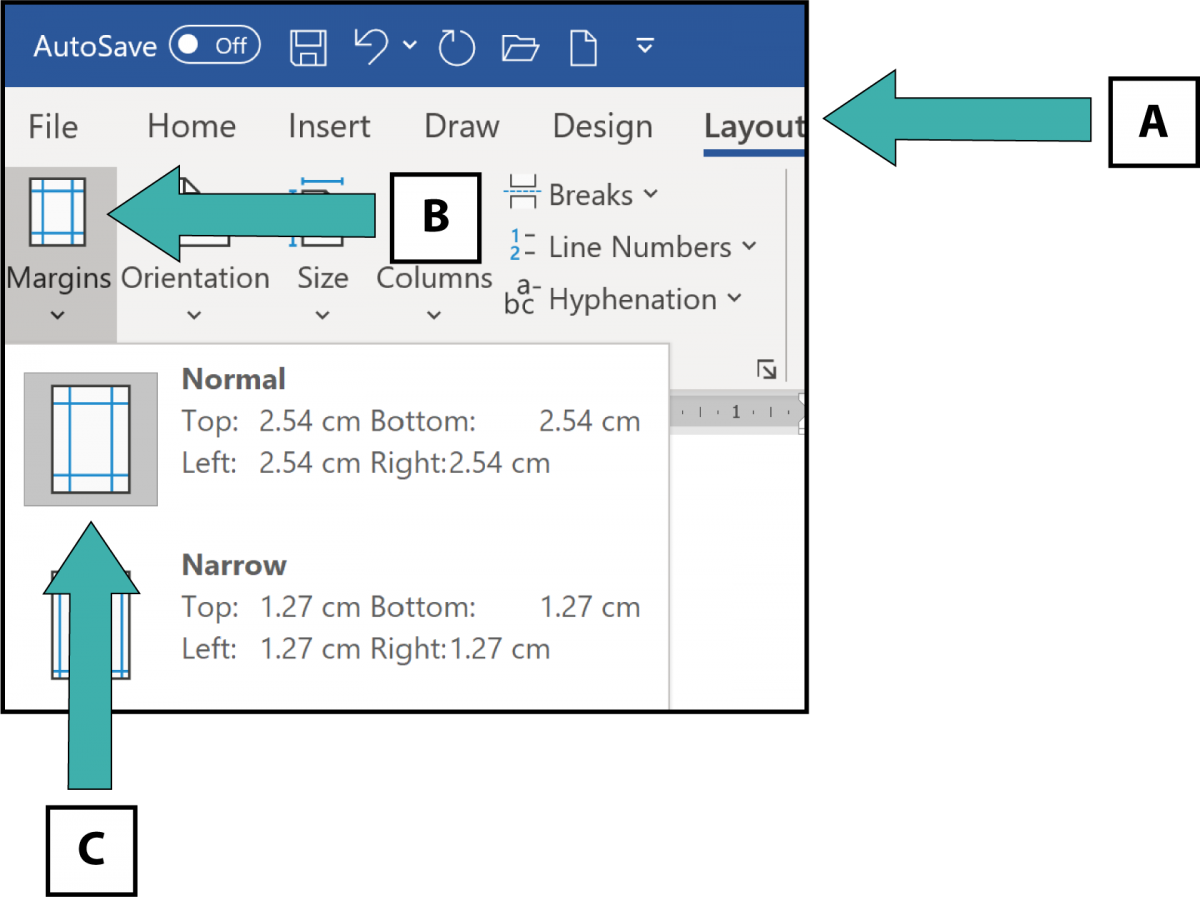The width and height of the screenshot is (1200, 897).
Task: Click the Line Numbers icon
Action: 522,247
